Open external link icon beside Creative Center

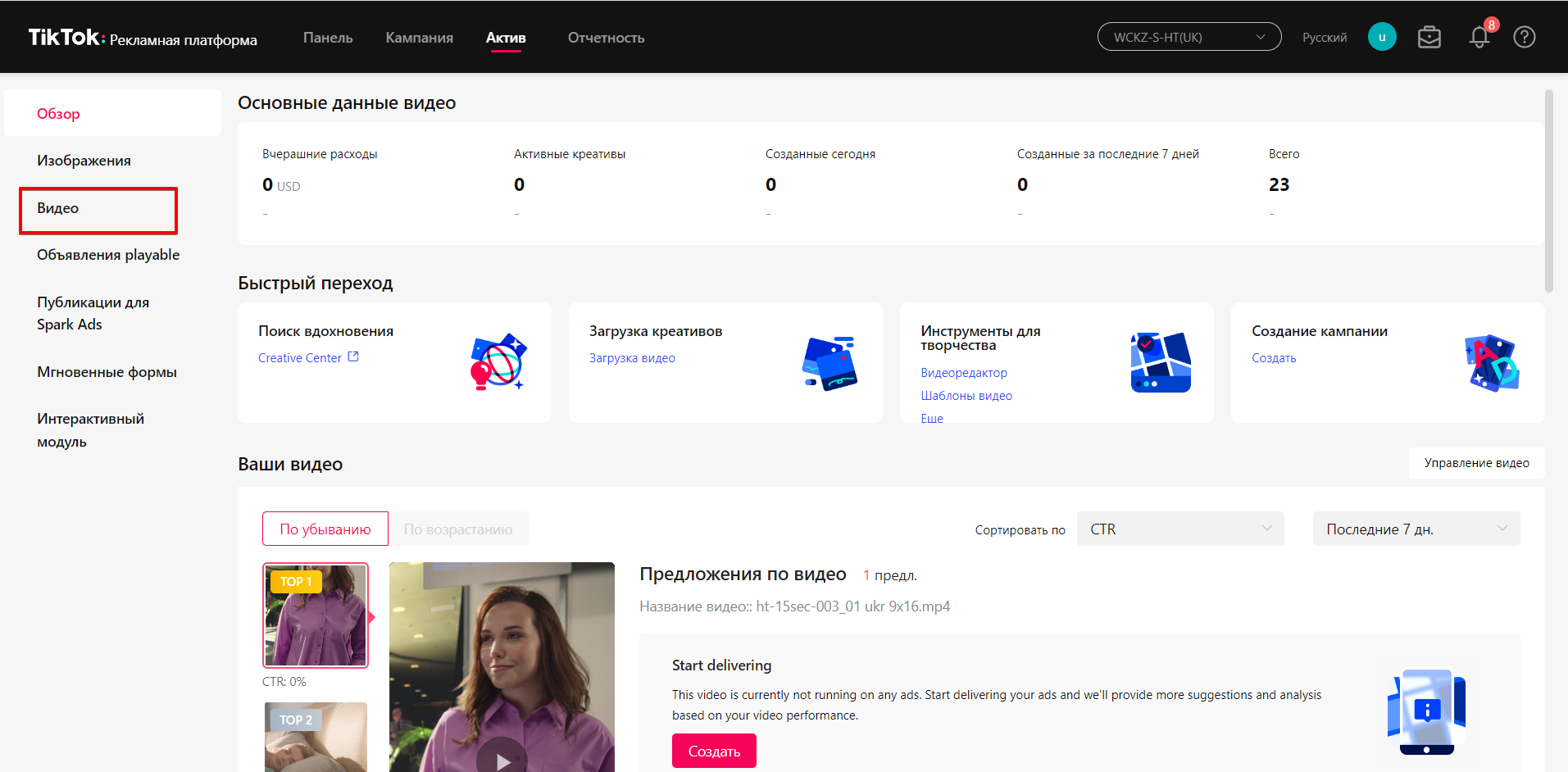point(353,357)
